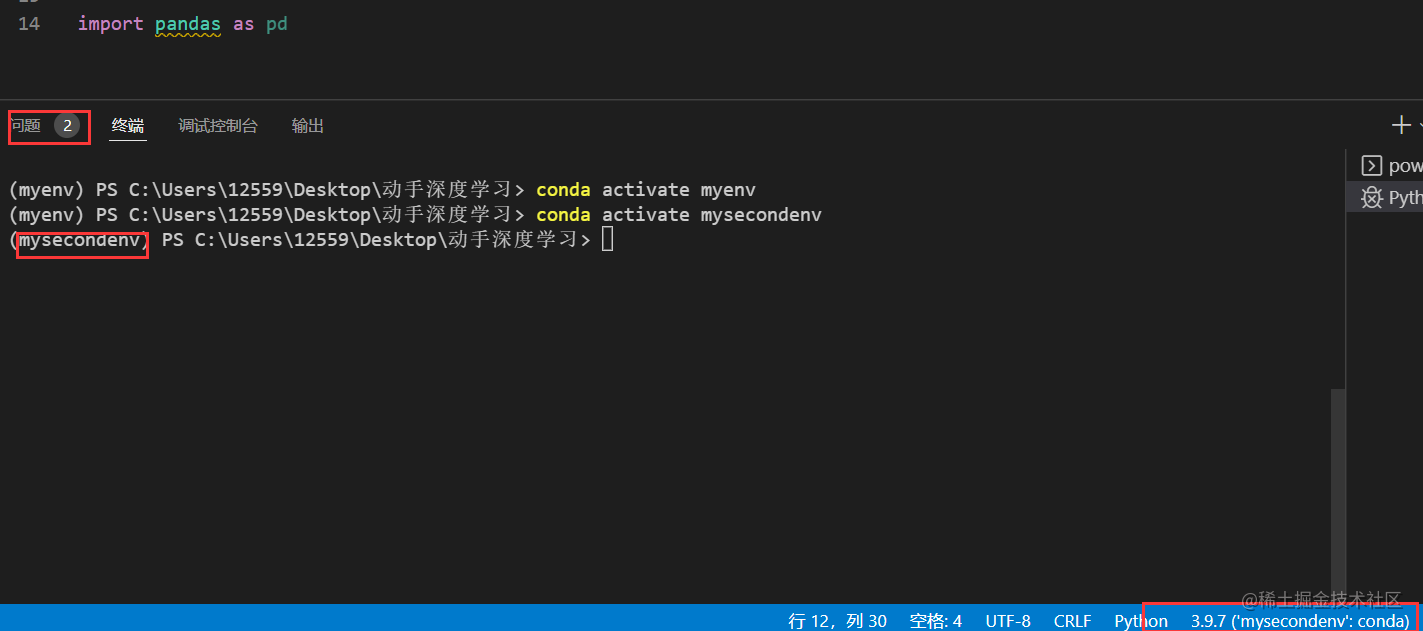The height and width of the screenshot is (631, 1423).
Task: Click the UTF-8 encoding indicator
Action: pos(1008,620)
